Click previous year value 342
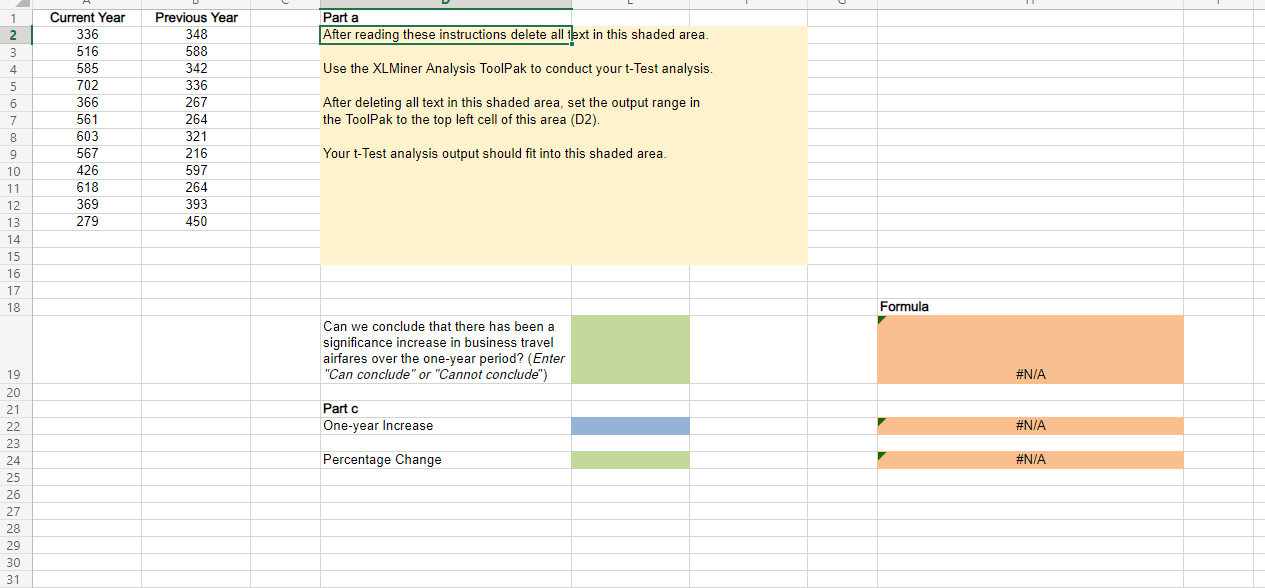 pyautogui.click(x=196, y=69)
